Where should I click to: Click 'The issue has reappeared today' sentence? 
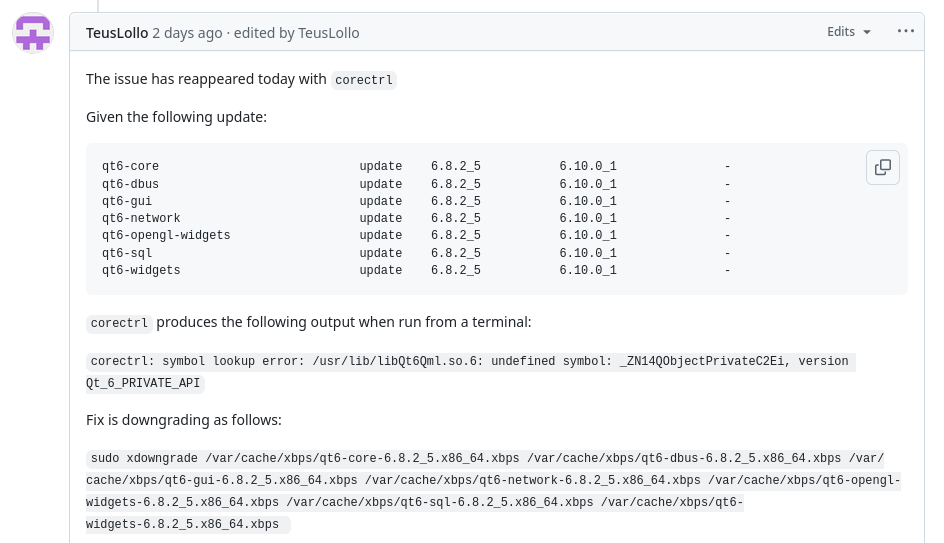205,79
